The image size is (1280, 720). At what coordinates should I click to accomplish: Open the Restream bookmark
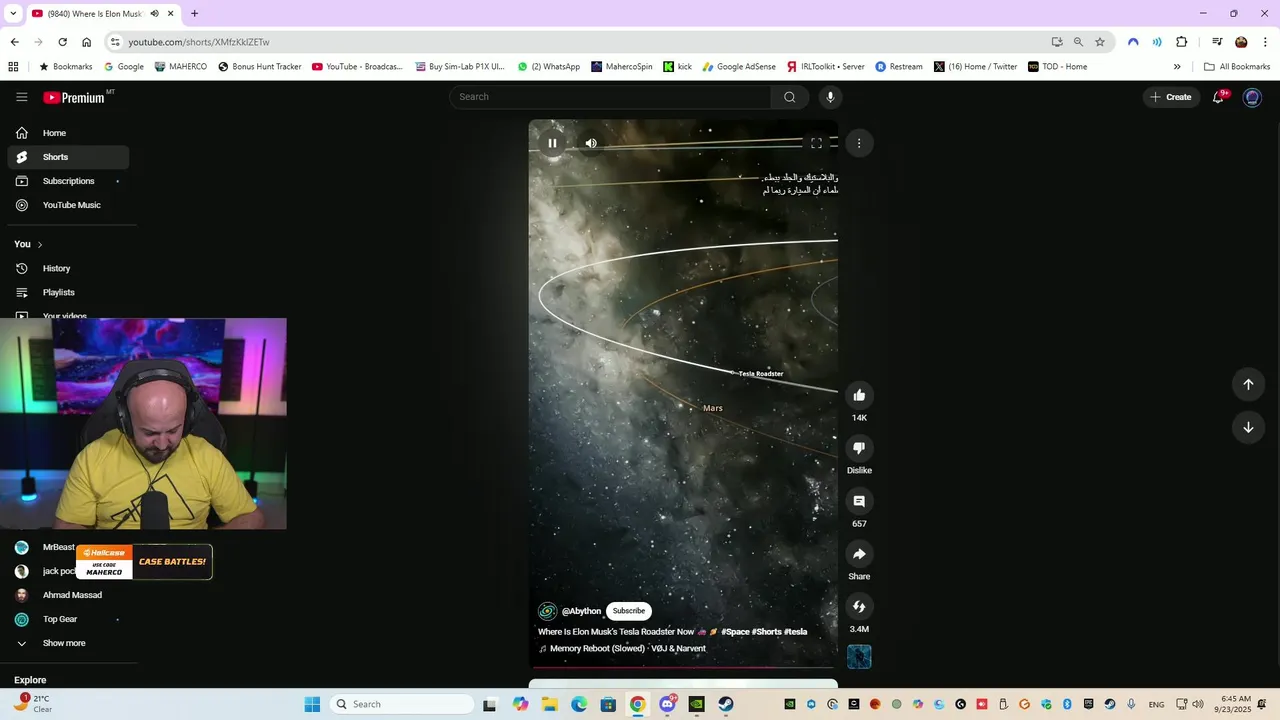pos(899,67)
